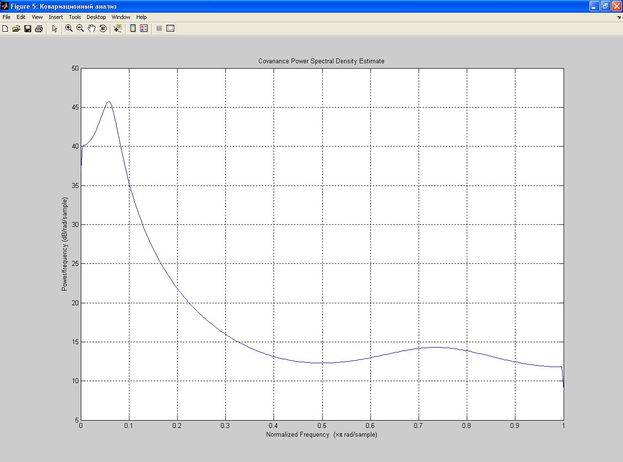Toggle the Pan hand tool
The height and width of the screenshot is (462, 623).
tap(91, 29)
